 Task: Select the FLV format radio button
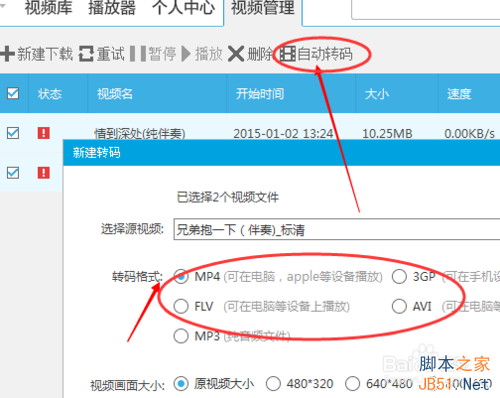[181, 306]
